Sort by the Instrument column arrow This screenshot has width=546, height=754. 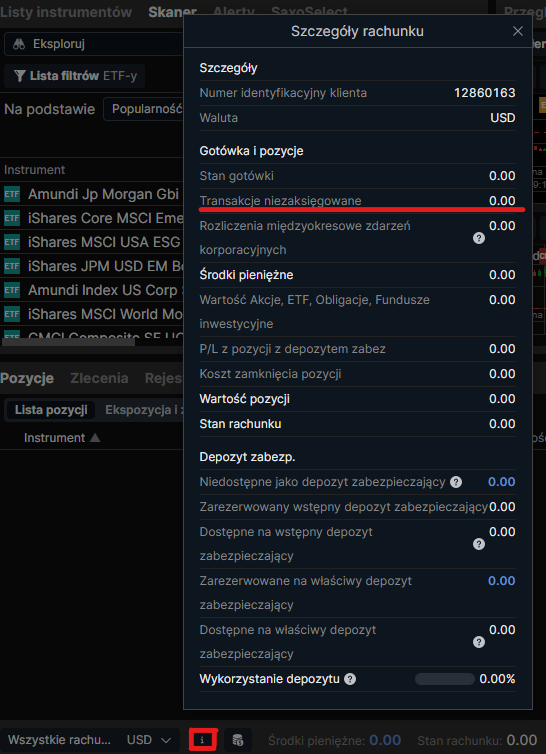[x=95, y=438]
